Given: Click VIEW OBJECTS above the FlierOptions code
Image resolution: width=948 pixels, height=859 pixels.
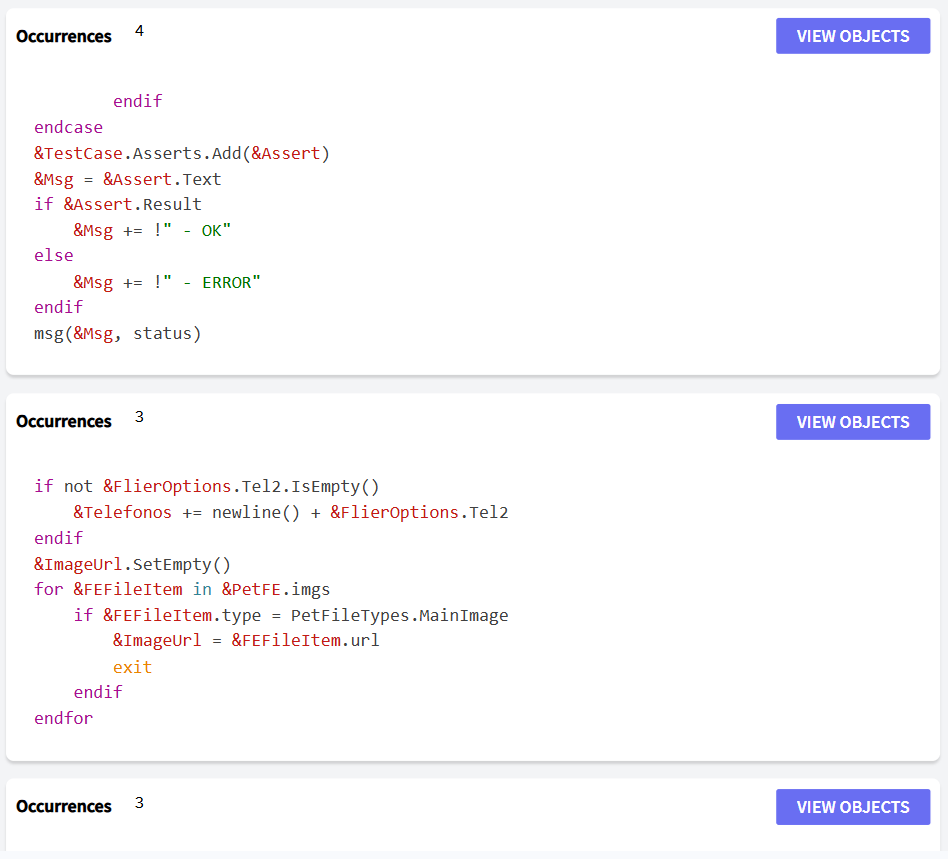Looking at the screenshot, I should [x=852, y=421].
